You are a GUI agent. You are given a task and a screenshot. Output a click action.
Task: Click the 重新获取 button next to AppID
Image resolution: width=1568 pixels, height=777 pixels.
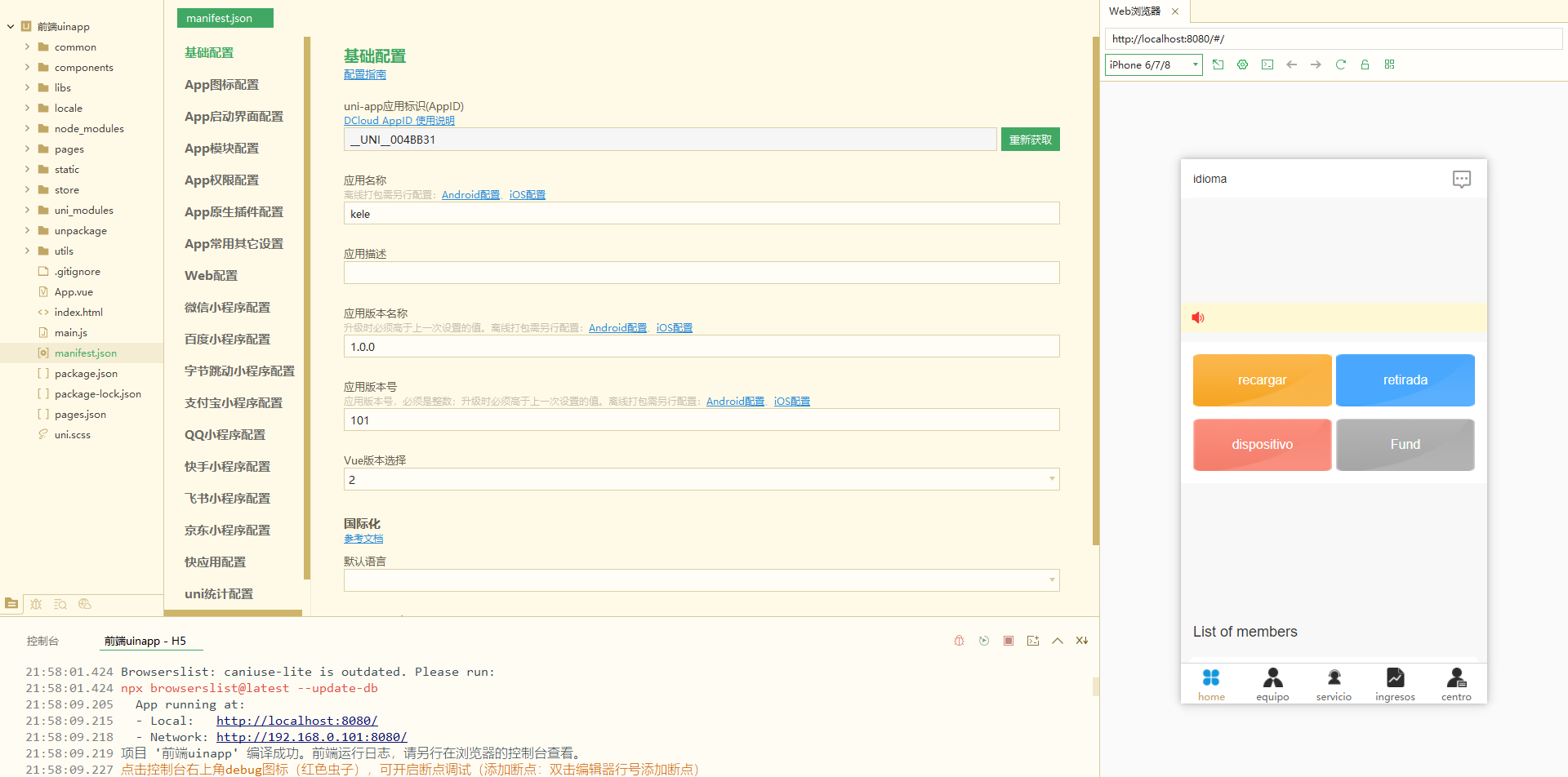click(1030, 140)
